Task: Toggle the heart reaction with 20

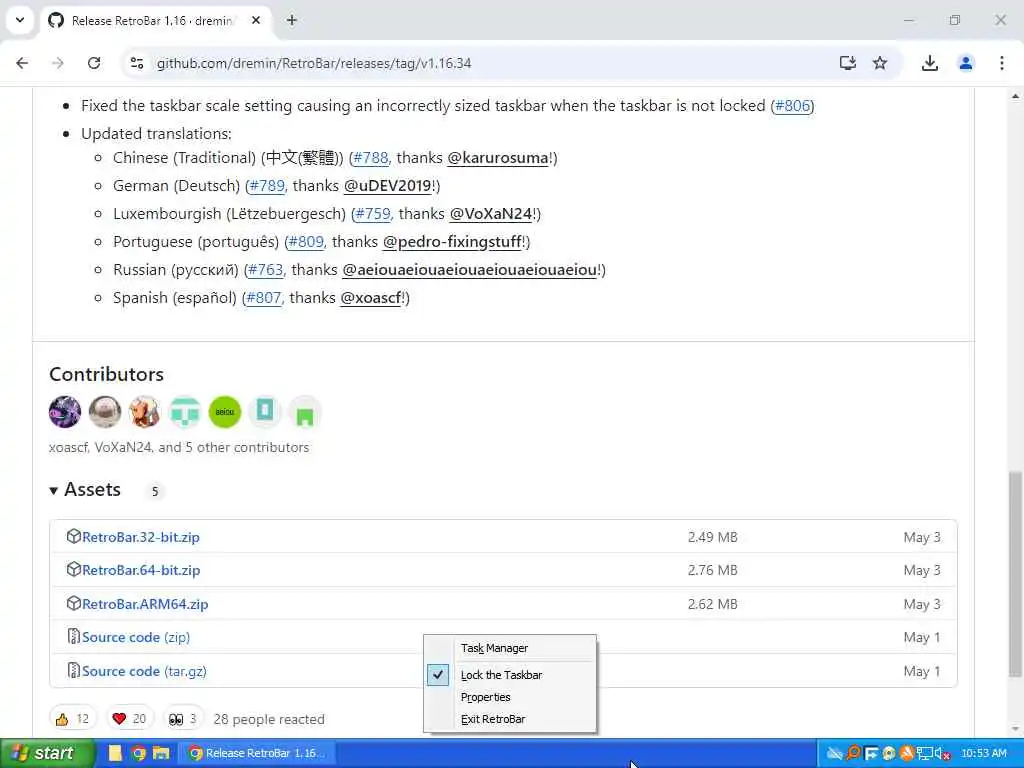Action: [x=129, y=719]
